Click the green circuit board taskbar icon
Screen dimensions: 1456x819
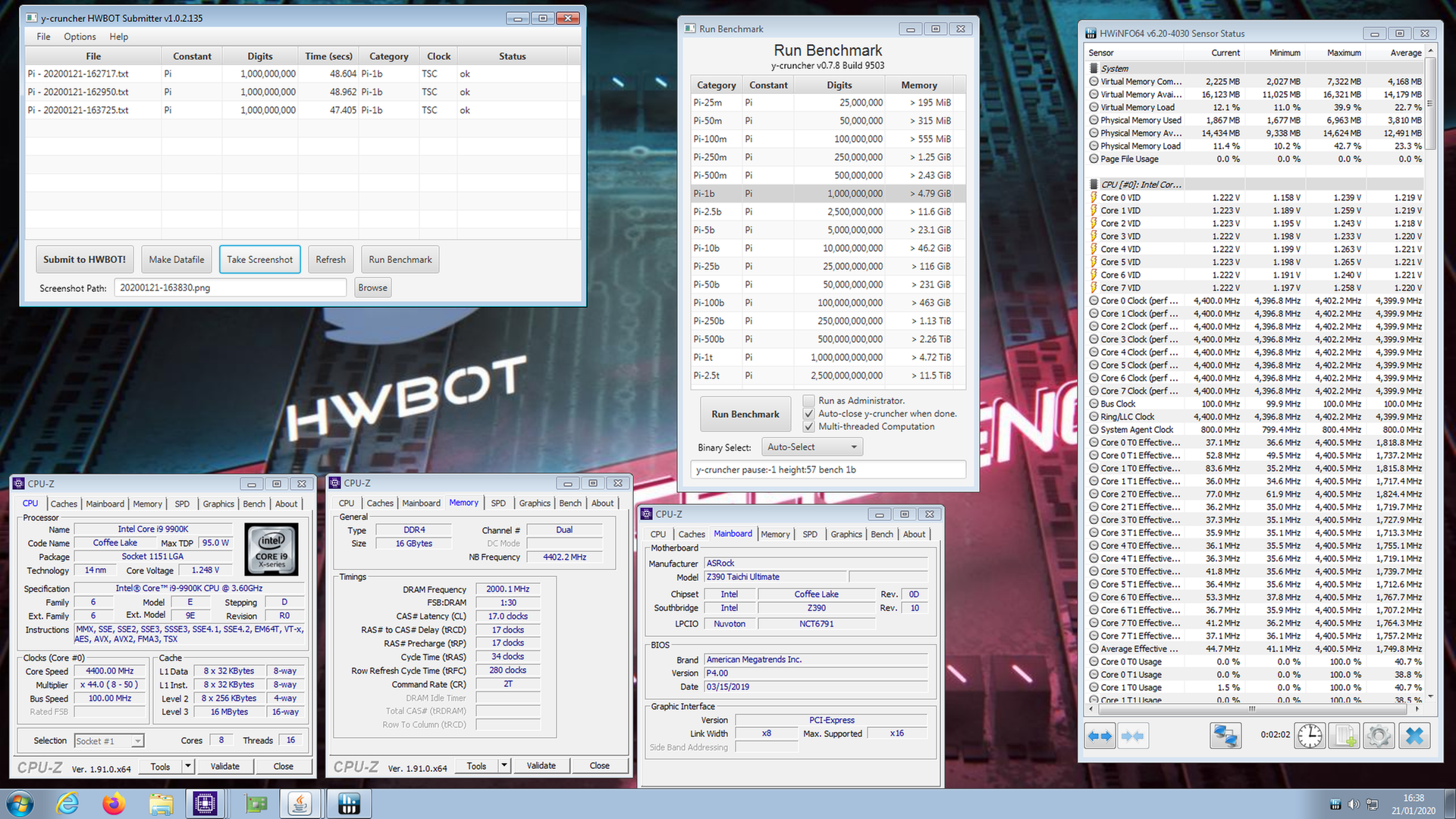[256, 804]
